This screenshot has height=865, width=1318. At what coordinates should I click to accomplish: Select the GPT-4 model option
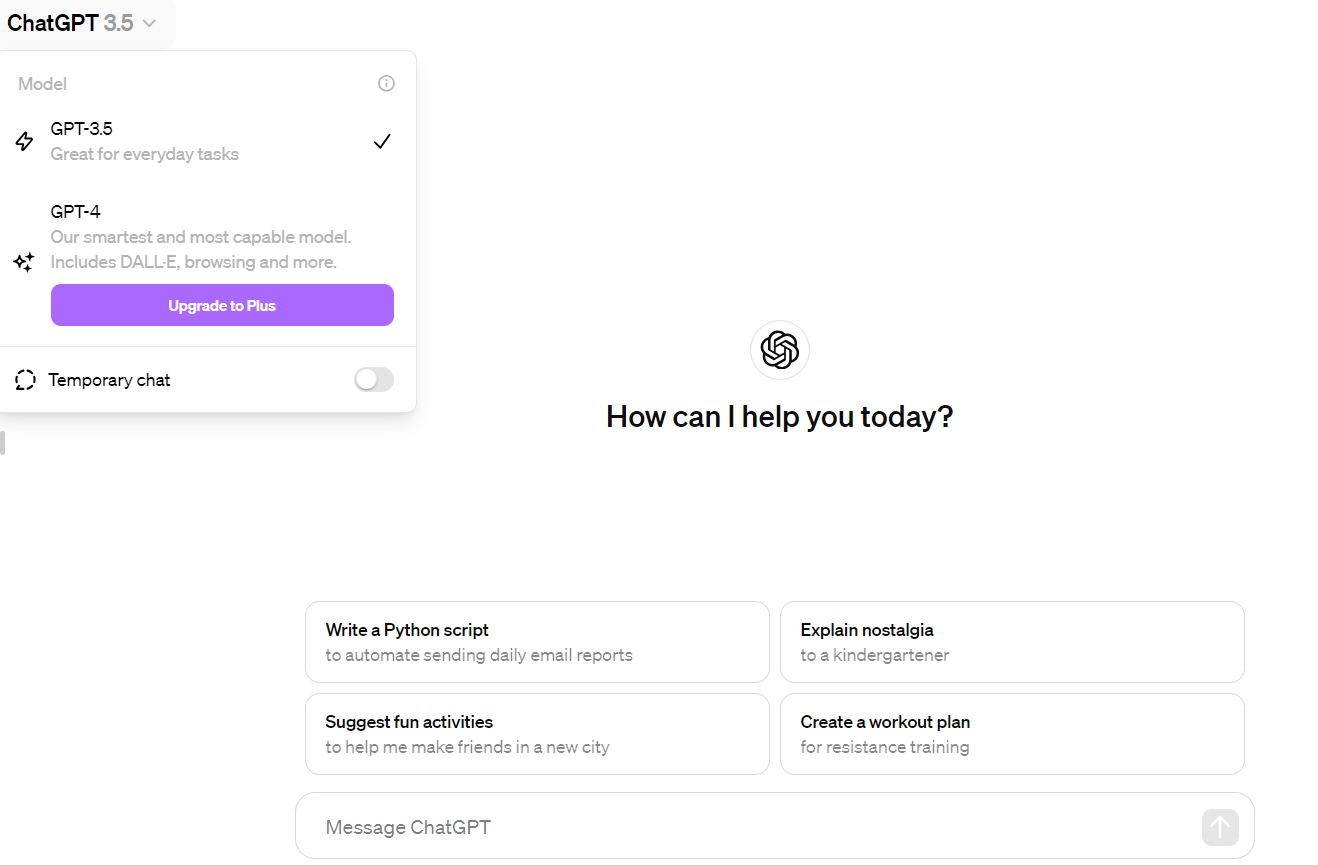coord(207,237)
